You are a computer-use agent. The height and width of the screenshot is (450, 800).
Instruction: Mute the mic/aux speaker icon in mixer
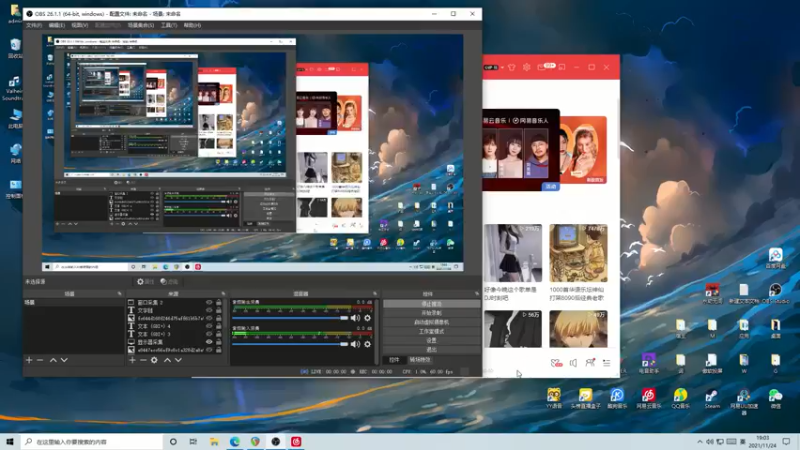355,344
